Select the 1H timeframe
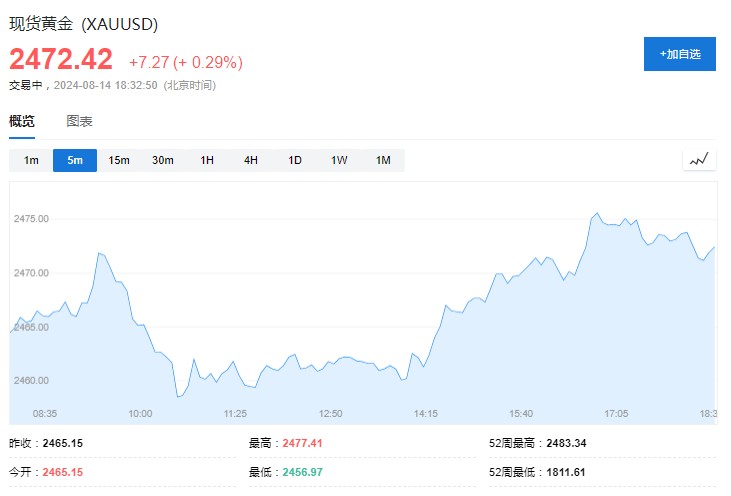 207,160
